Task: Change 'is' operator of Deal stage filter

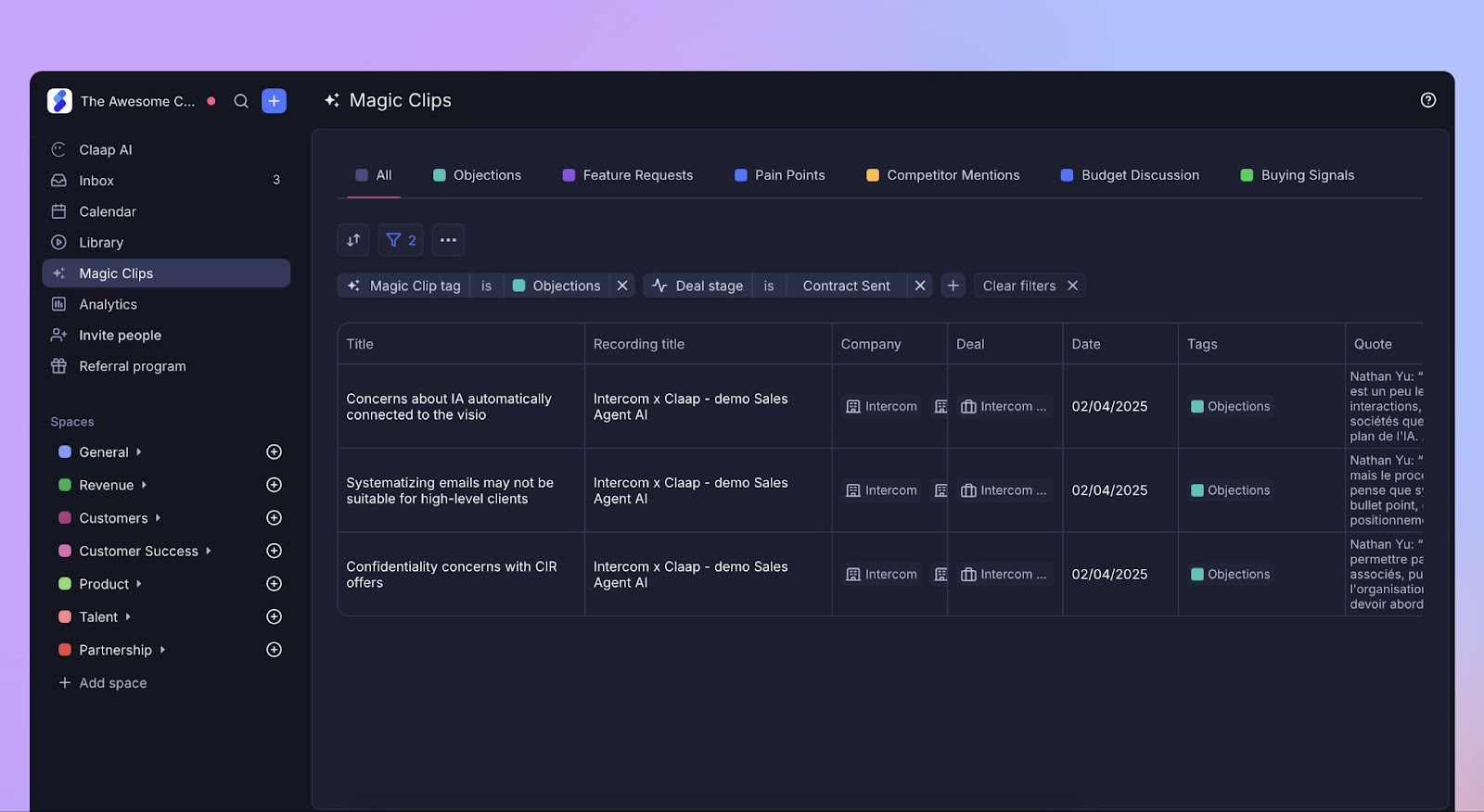Action: pos(769,285)
